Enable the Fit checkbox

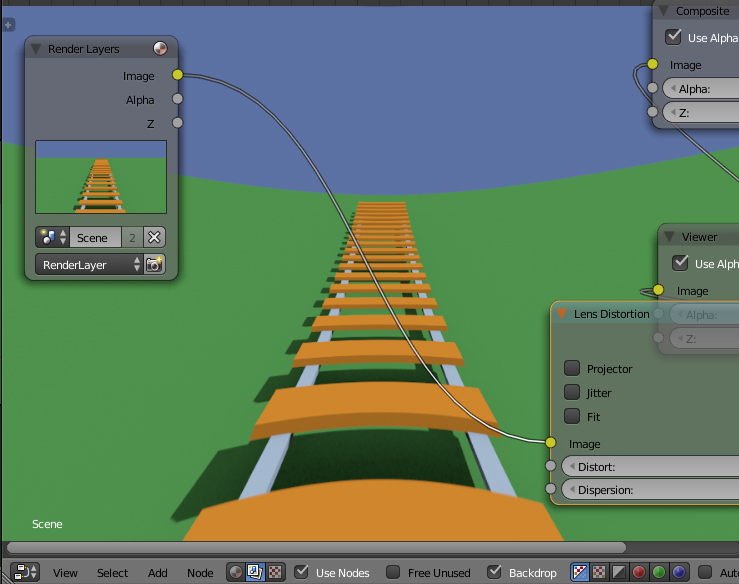[572, 416]
